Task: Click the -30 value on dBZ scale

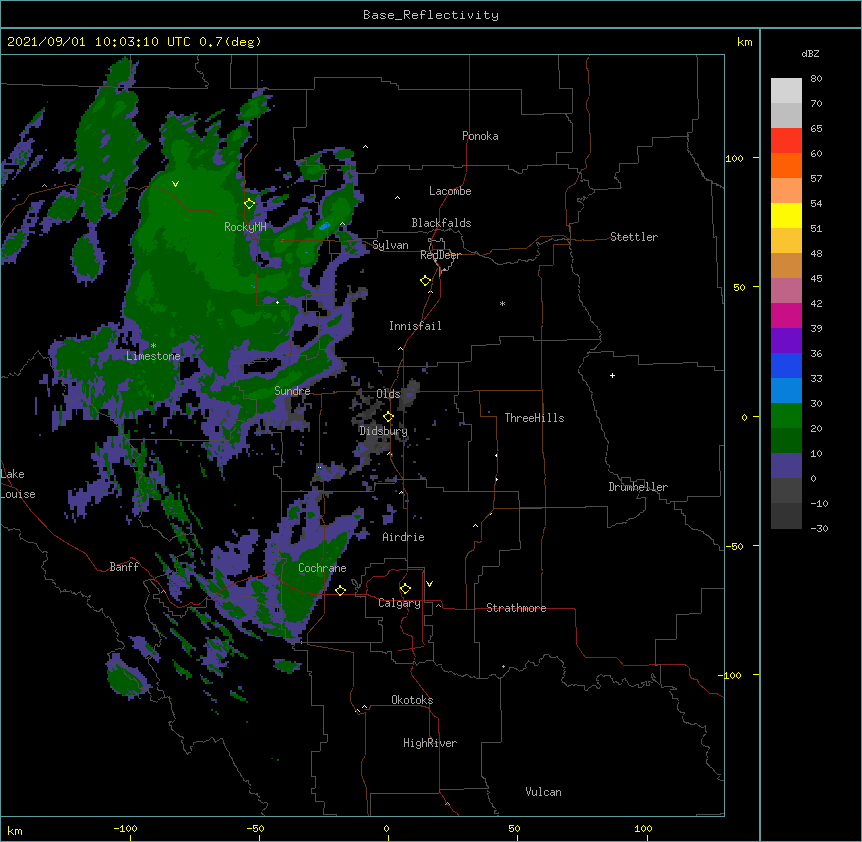Action: point(819,528)
